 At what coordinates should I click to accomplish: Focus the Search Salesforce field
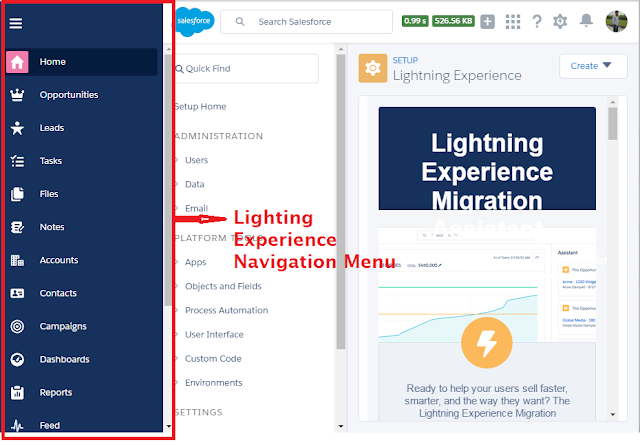307,22
